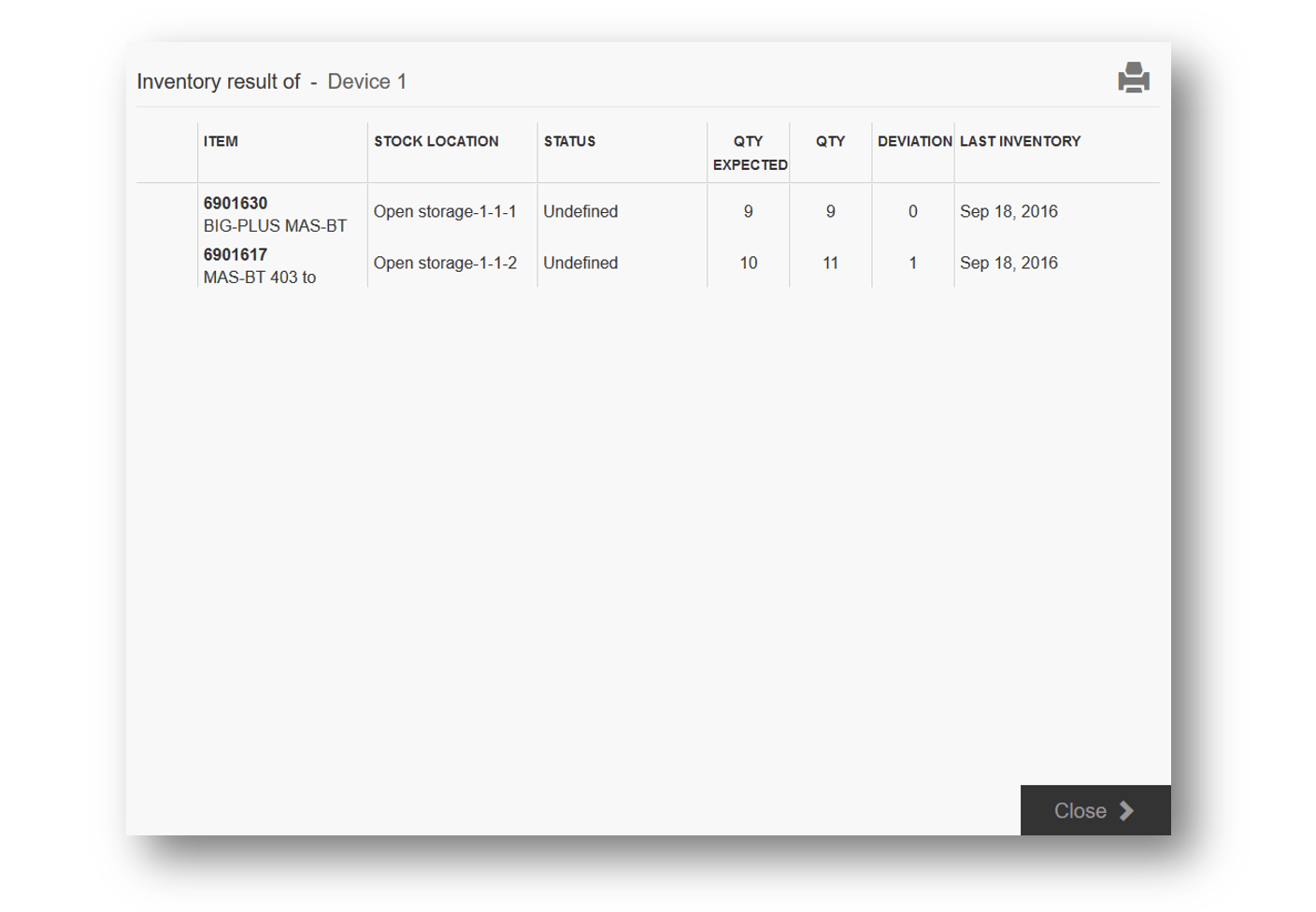Click the Undefined status of item 6901630
Viewport: 1316px width, 912px height.
580,212
